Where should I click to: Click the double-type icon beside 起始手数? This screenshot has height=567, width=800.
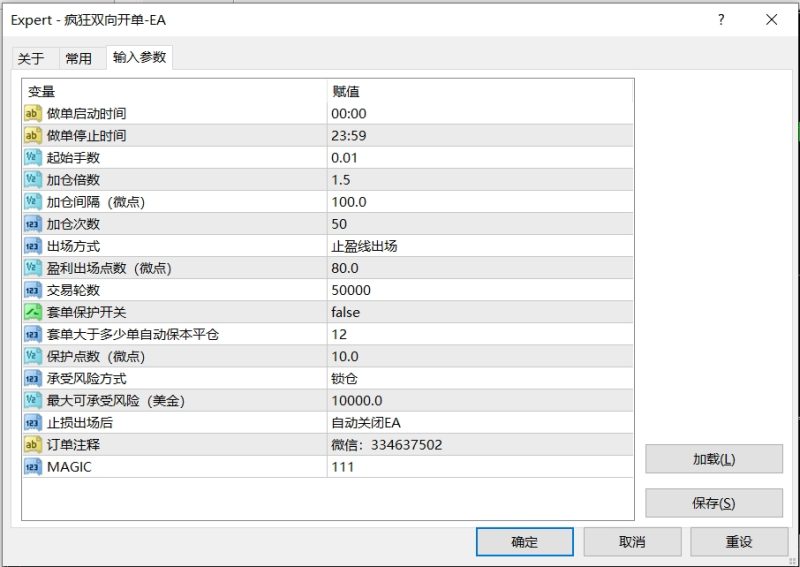33,157
